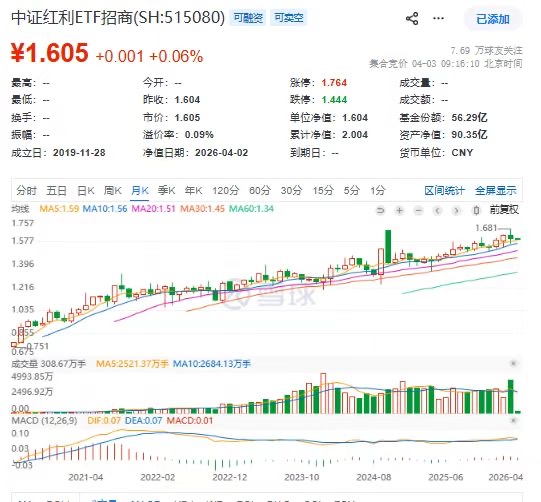Screen dimensions: 541x502
Task: Click the DIF:0.07 MACD value
Action: pos(104,421)
